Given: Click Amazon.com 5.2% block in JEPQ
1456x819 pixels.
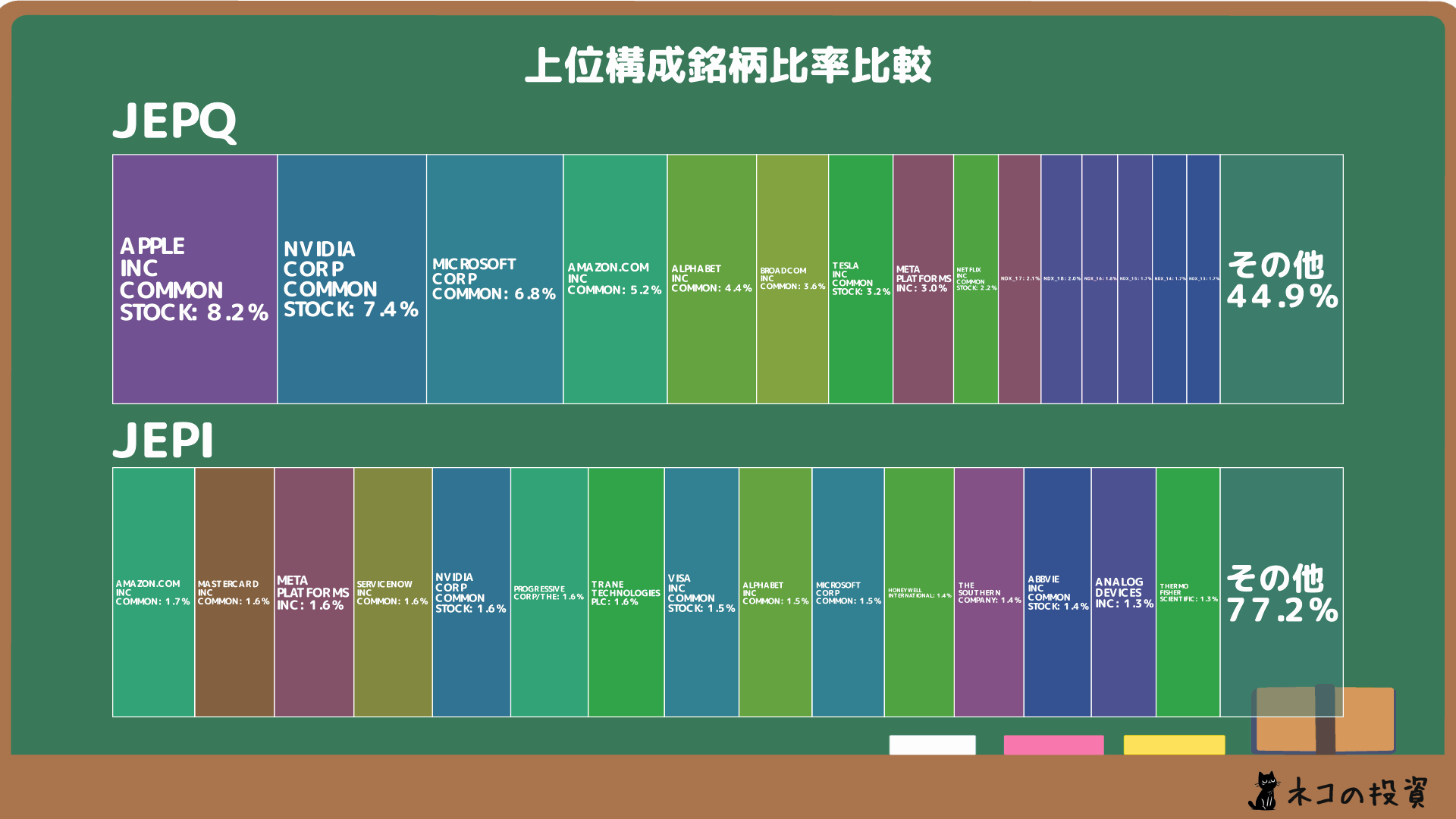Looking at the screenshot, I should (616, 279).
